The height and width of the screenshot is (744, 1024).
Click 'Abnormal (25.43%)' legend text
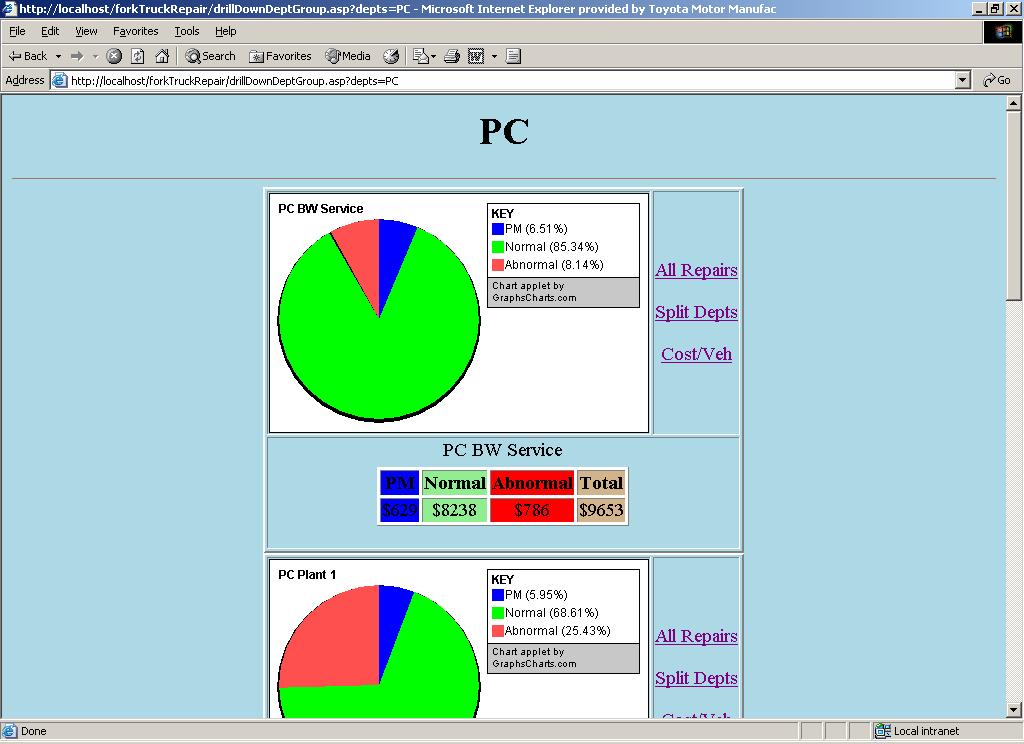click(558, 630)
